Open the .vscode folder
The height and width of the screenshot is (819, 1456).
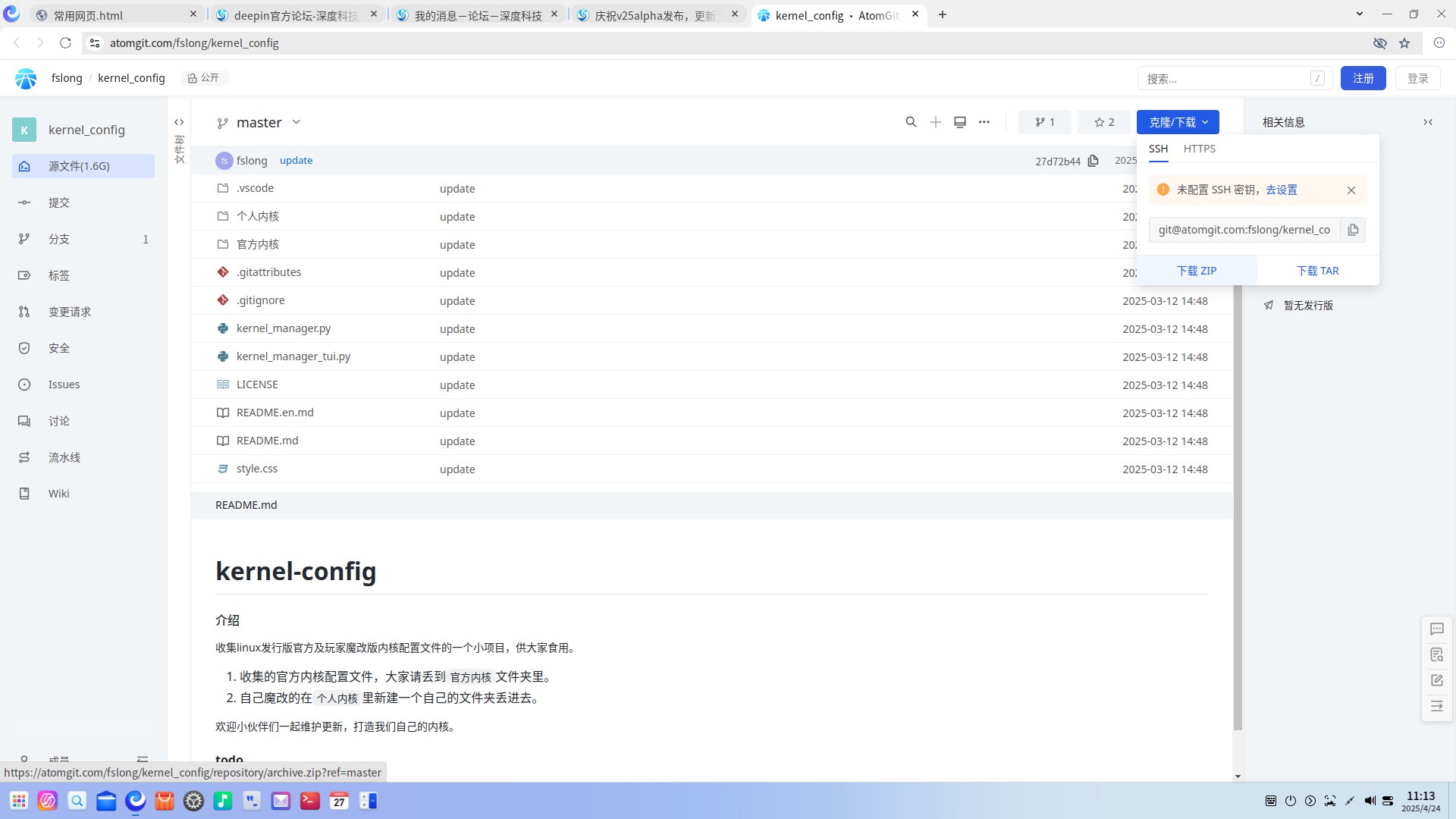point(255,188)
